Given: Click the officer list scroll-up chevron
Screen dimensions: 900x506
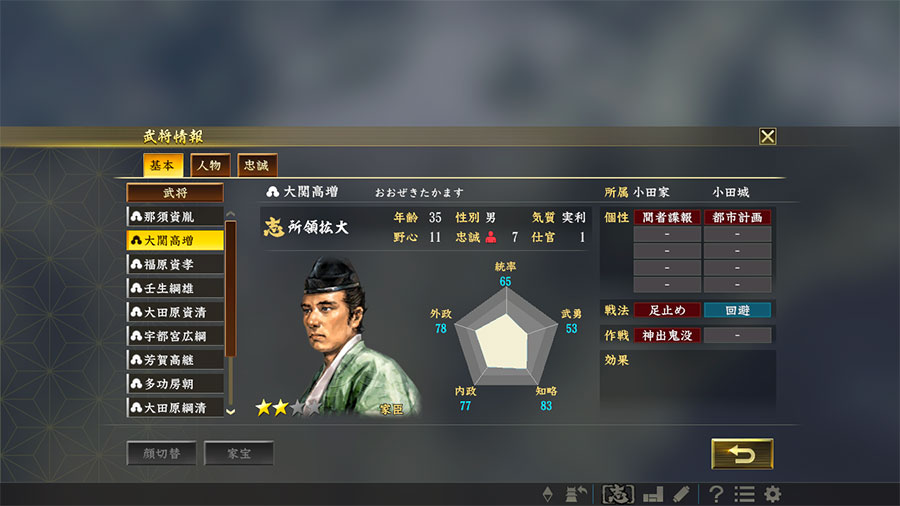Looking at the screenshot, I should 231,214.
